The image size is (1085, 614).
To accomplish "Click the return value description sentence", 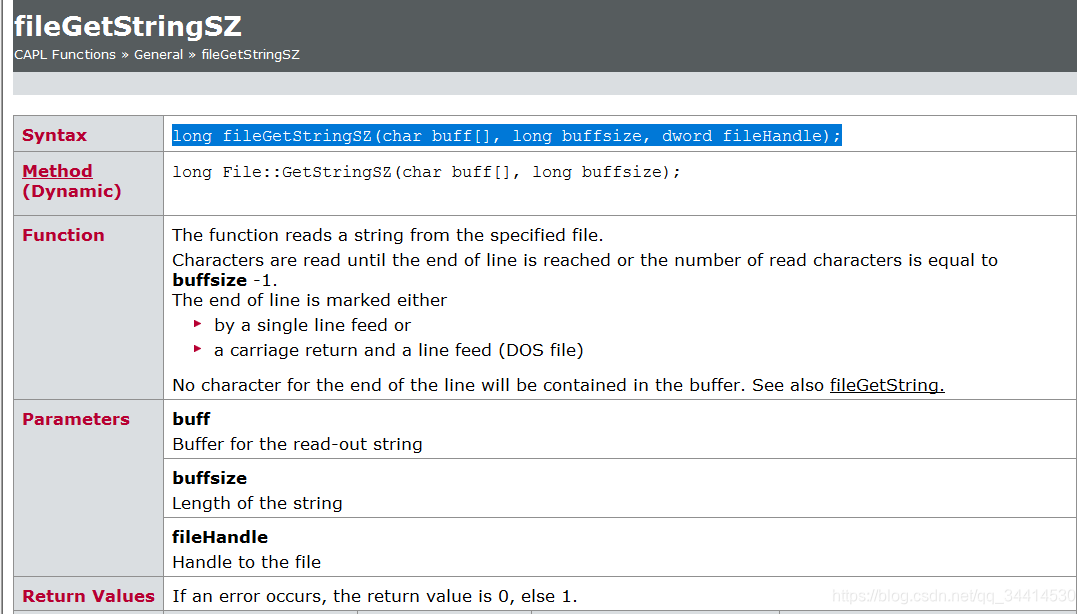I will click(375, 596).
